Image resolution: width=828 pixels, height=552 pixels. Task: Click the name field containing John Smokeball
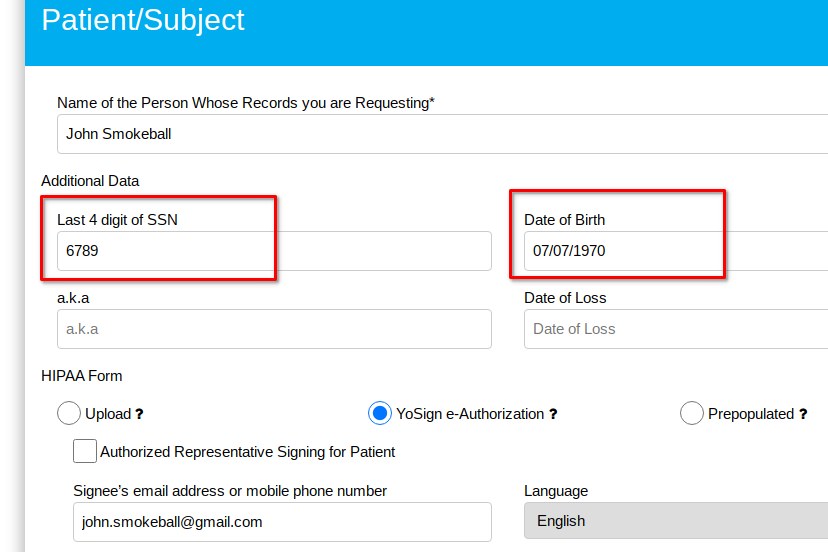point(440,134)
